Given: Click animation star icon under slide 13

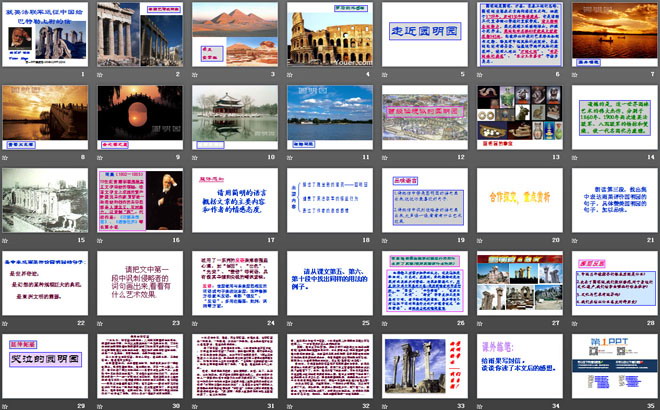Looking at the screenshot, I should (480, 157).
